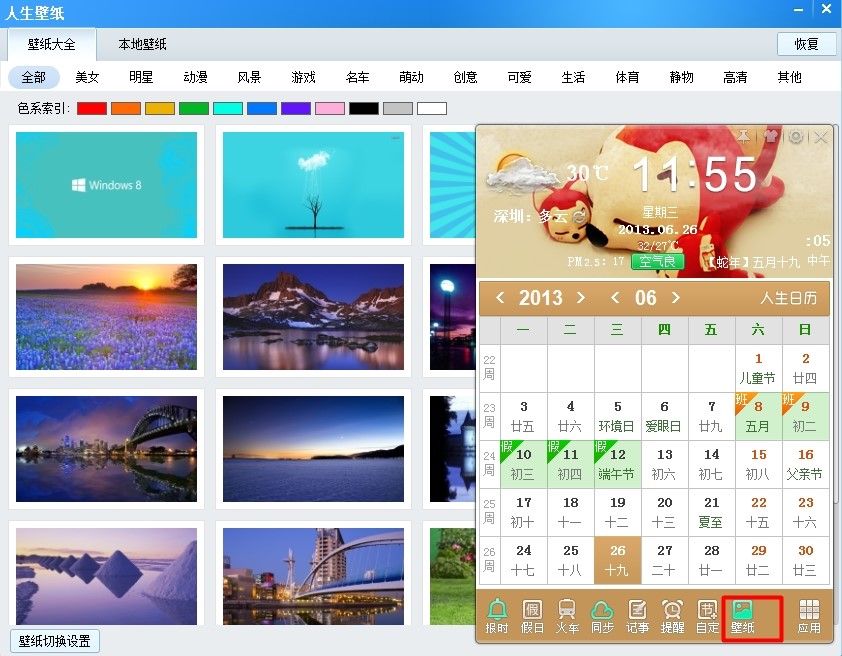
Task: Open the 应用 apps grid icon
Action: [809, 616]
